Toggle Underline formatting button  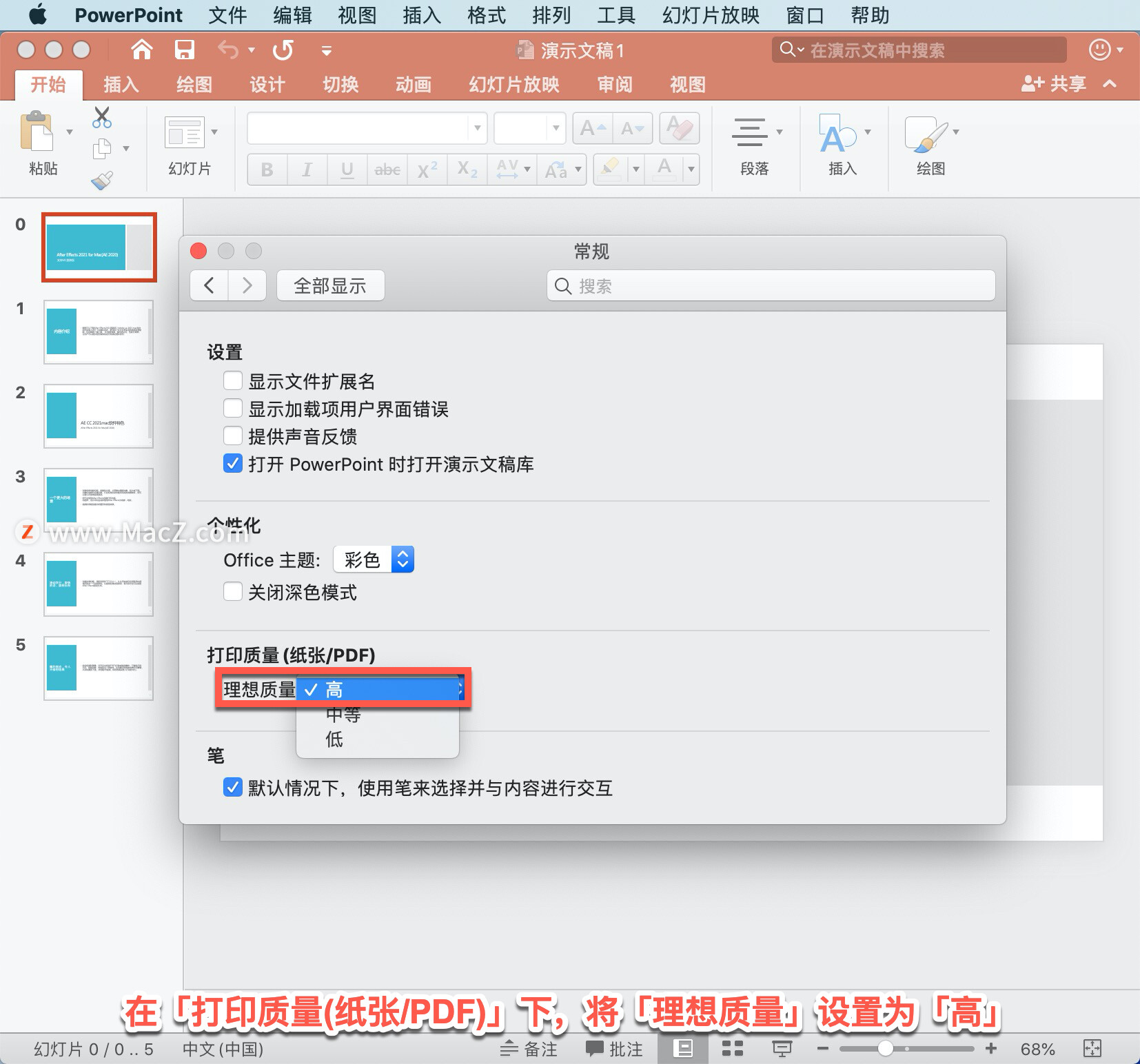(x=347, y=170)
